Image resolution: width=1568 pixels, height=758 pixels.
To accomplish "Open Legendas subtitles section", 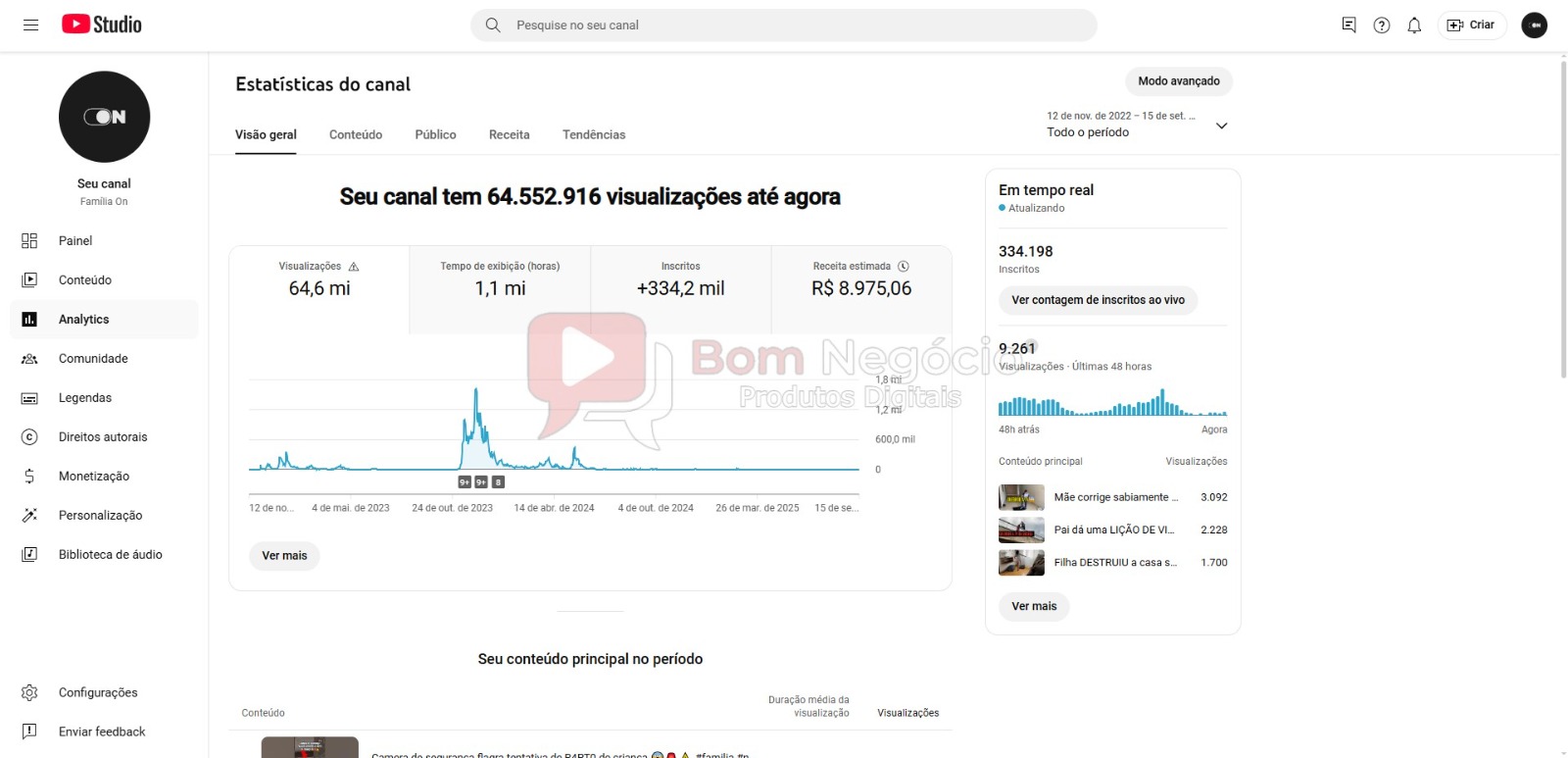I will coord(104,397).
